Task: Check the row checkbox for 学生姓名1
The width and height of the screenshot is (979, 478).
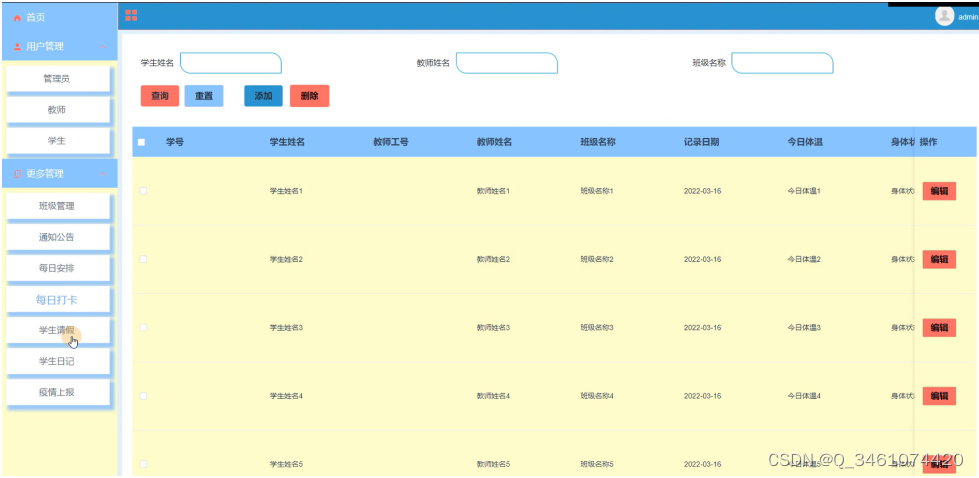Action: coord(143,191)
